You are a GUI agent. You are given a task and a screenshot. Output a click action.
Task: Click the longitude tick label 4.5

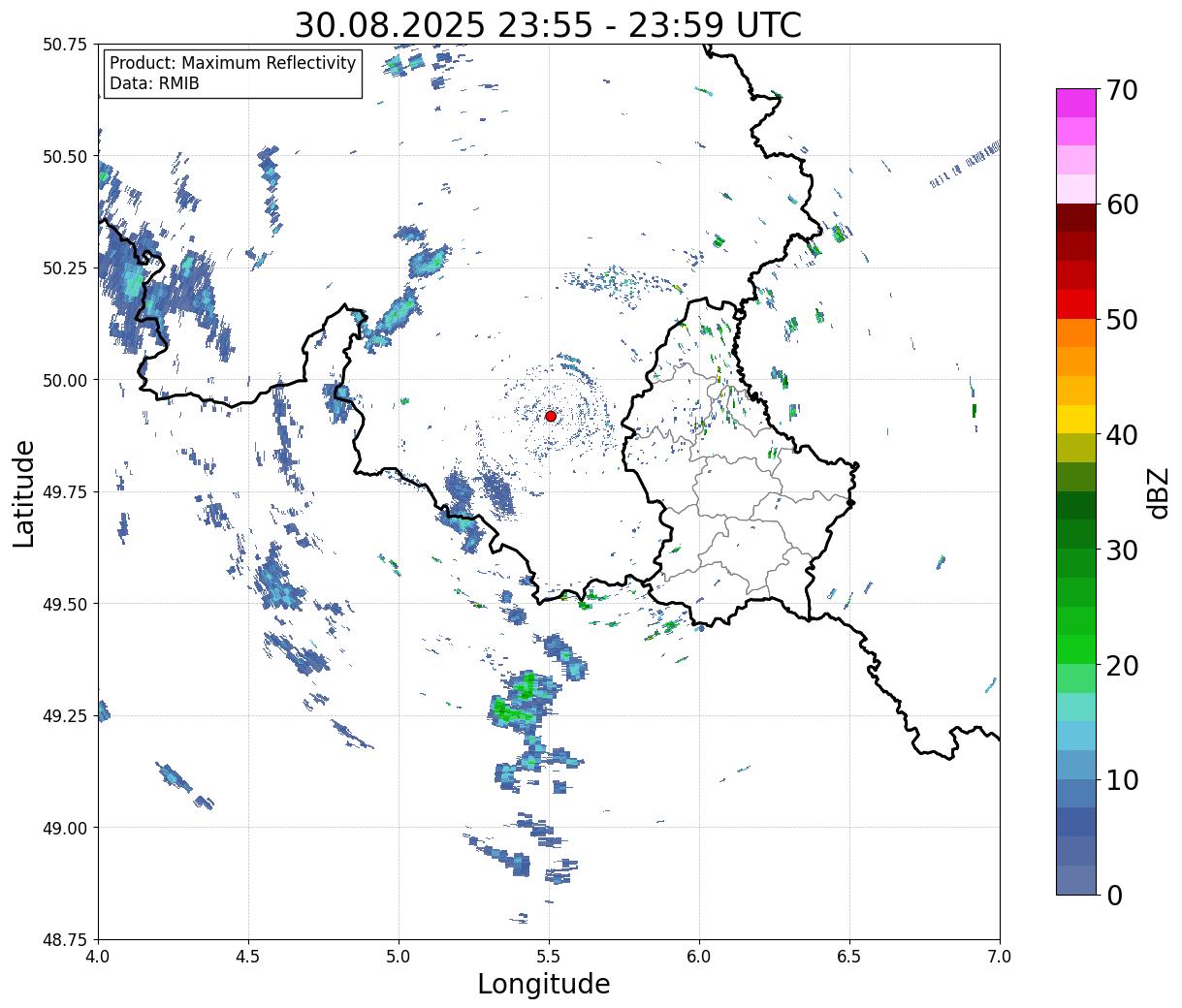coord(248,957)
